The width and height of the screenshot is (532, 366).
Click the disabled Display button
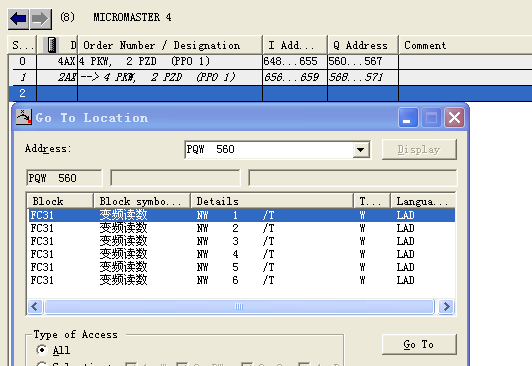pyautogui.click(x=419, y=149)
